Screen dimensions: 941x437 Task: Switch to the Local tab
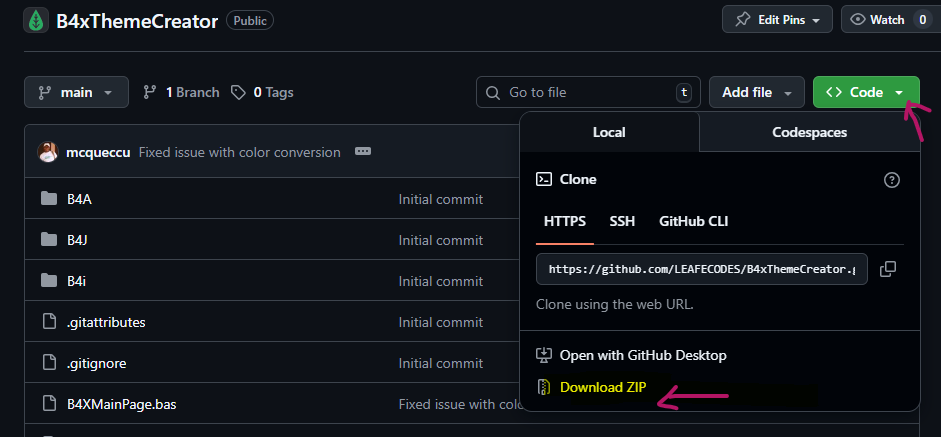(609, 132)
